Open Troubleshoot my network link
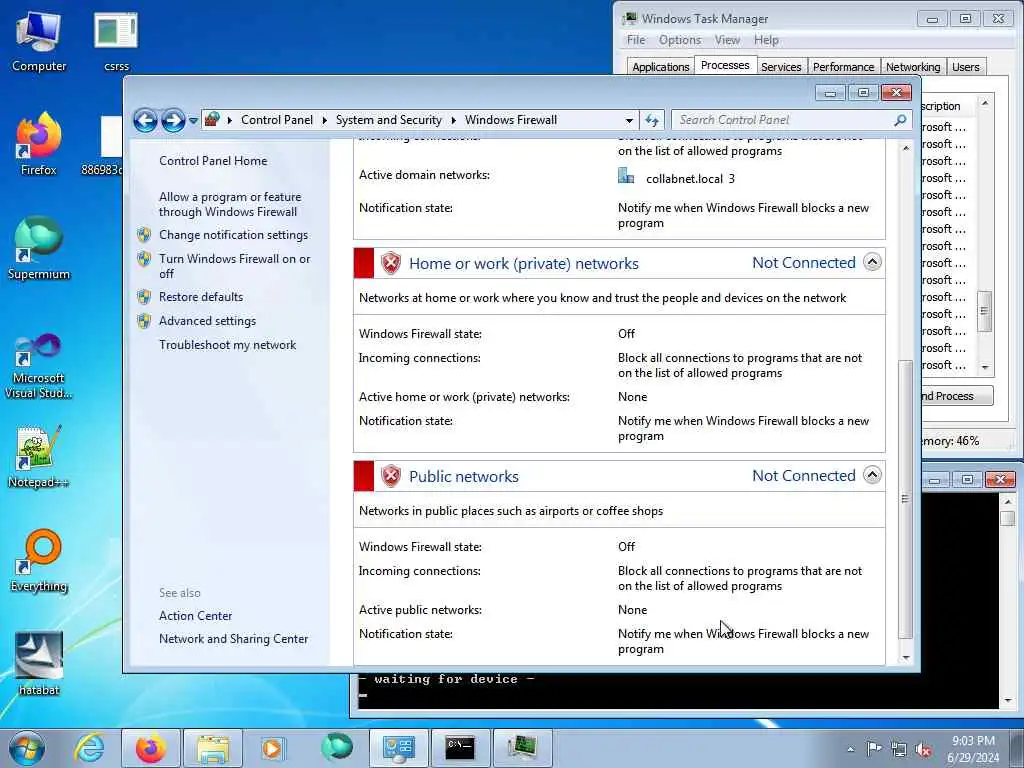 point(227,345)
